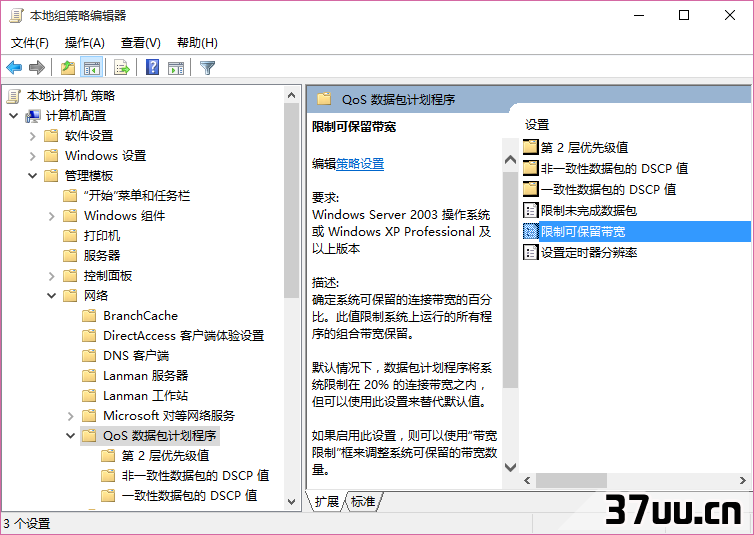Collapse the 管理模板 node

tap(32, 176)
